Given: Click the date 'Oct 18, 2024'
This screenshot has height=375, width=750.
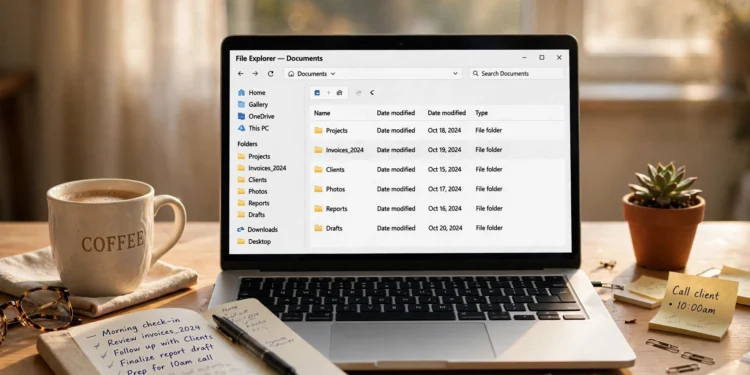Looking at the screenshot, I should tap(445, 130).
